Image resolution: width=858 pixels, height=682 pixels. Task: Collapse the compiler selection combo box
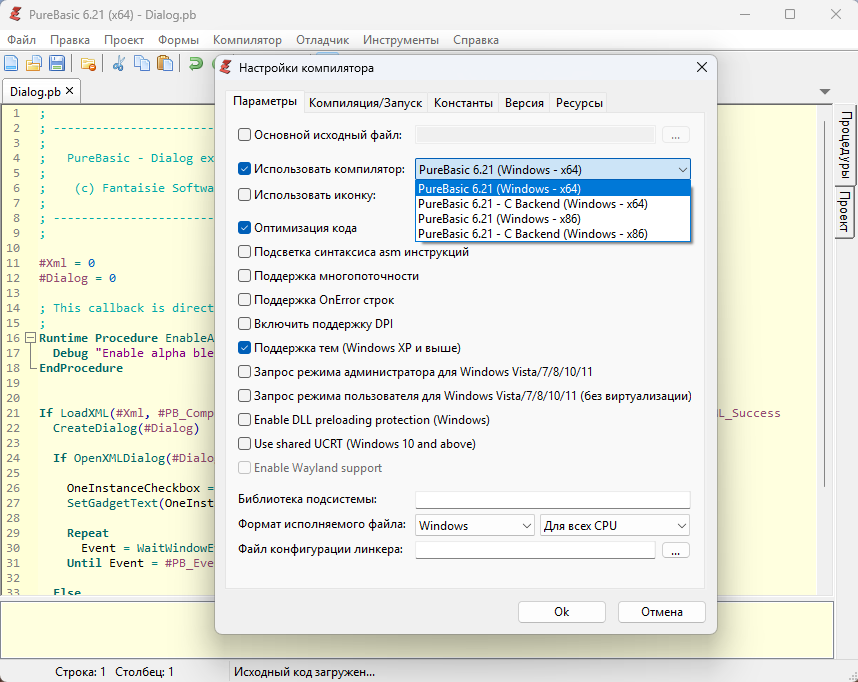coord(682,170)
